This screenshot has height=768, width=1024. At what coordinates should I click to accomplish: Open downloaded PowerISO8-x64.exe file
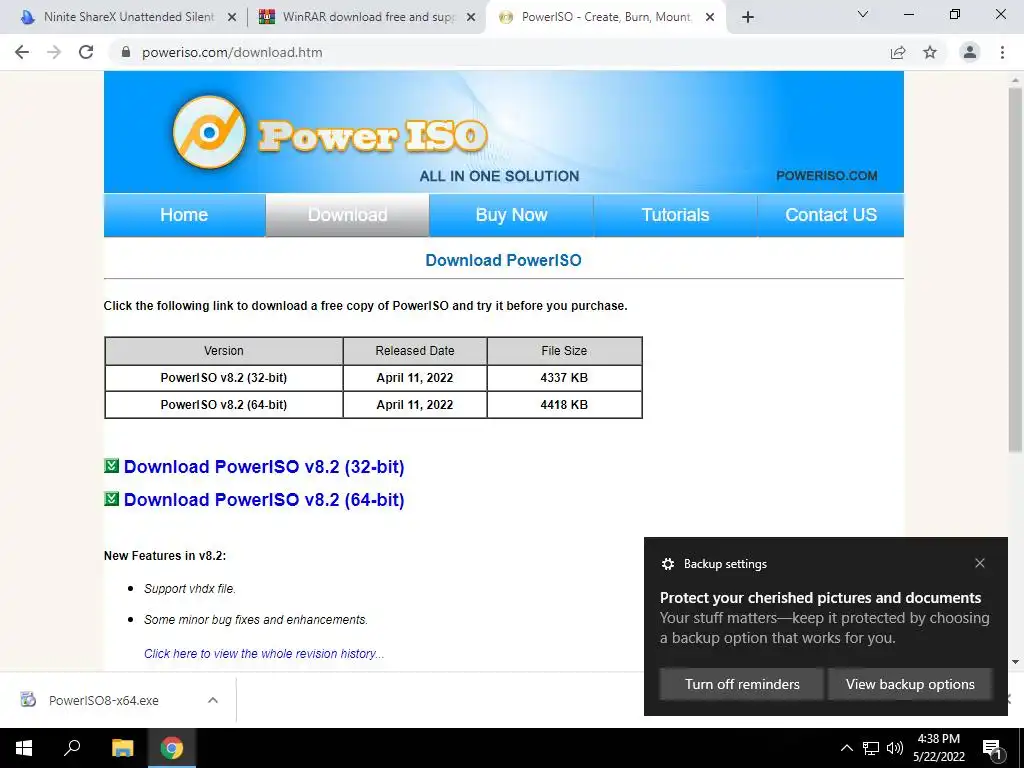[104, 701]
